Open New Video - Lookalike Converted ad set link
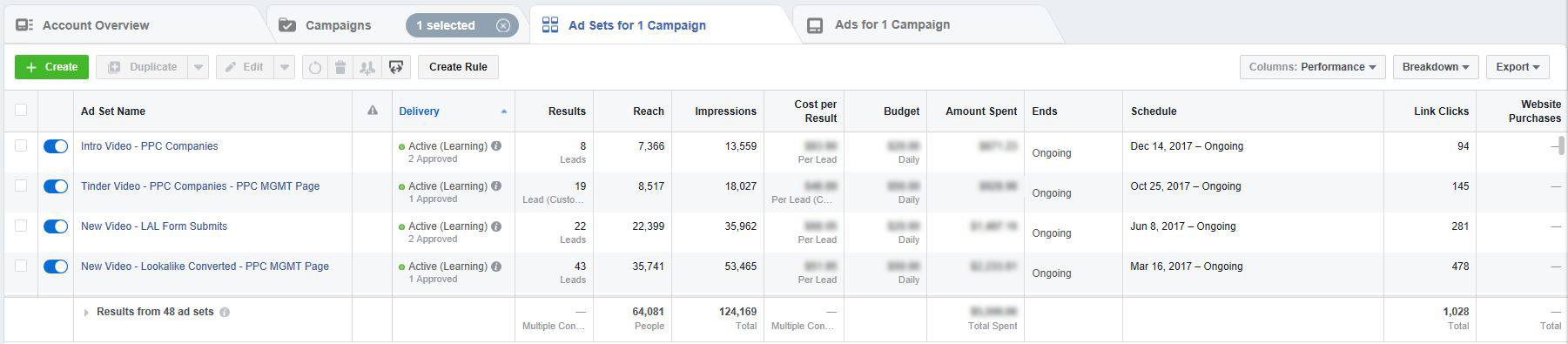Viewport: 1568px width, 344px height. coord(205,266)
